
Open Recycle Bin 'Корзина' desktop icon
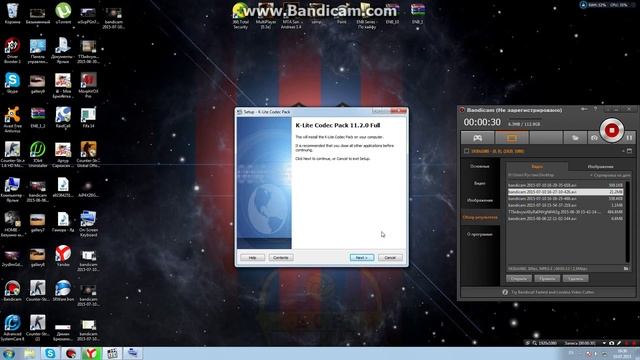pos(12,14)
